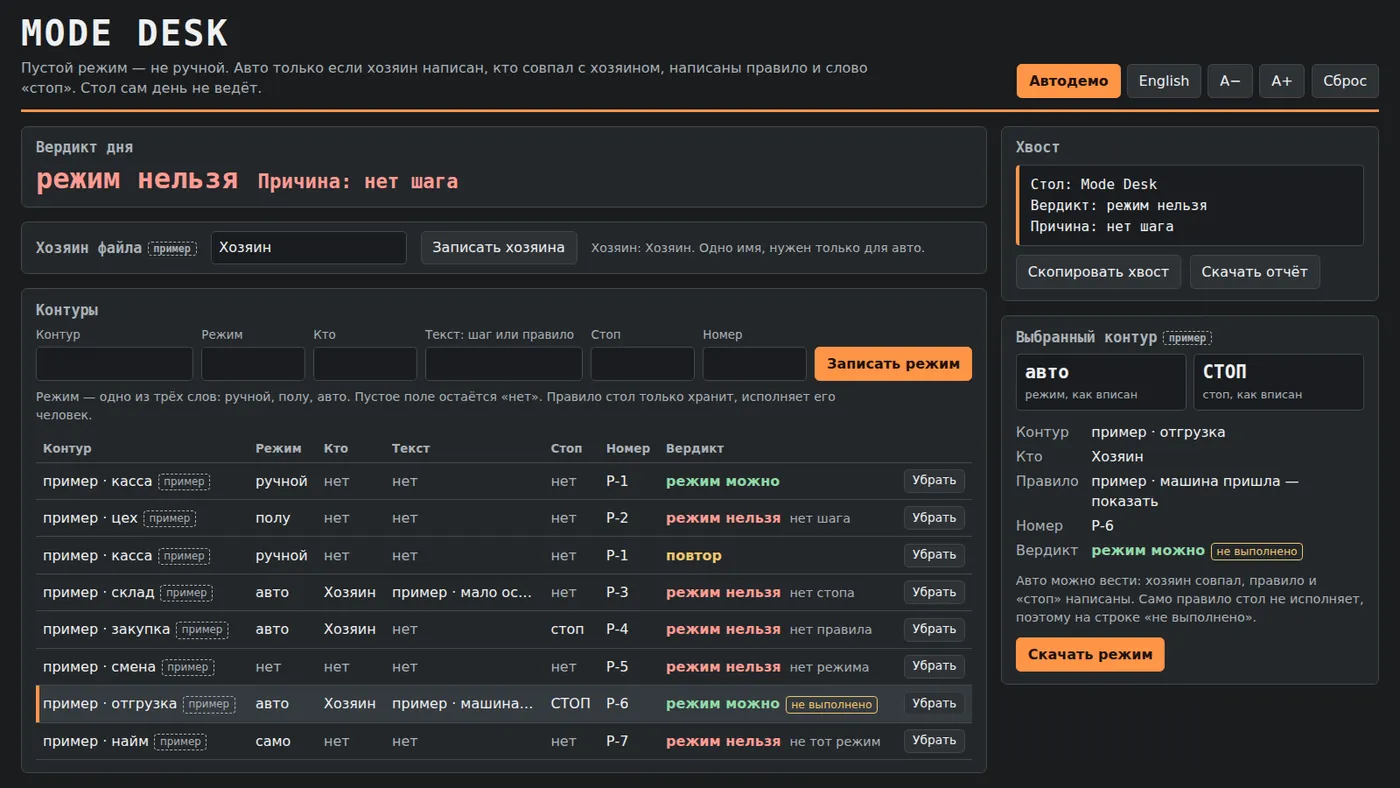
Task: Click the Скачать режим button
Action: pos(1090,655)
